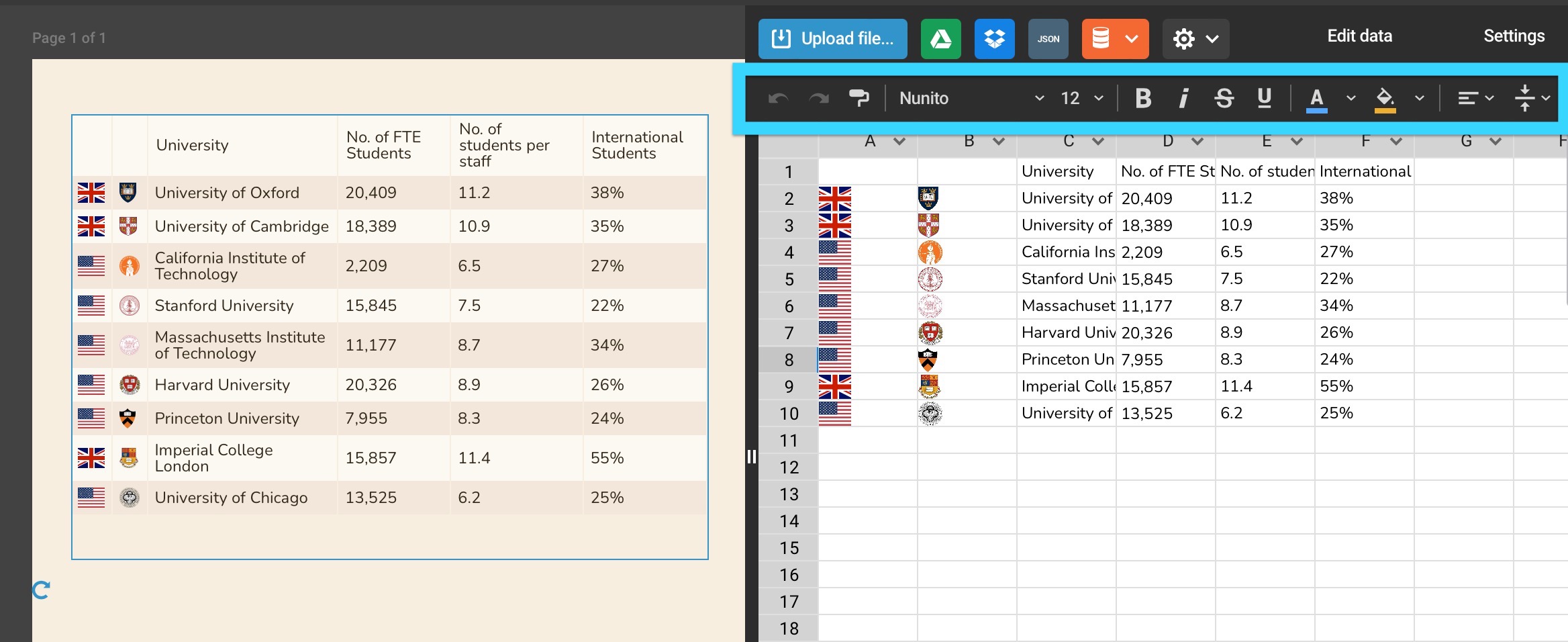Image resolution: width=1568 pixels, height=642 pixels.
Task: Select the paint format roller icon
Action: point(859,99)
